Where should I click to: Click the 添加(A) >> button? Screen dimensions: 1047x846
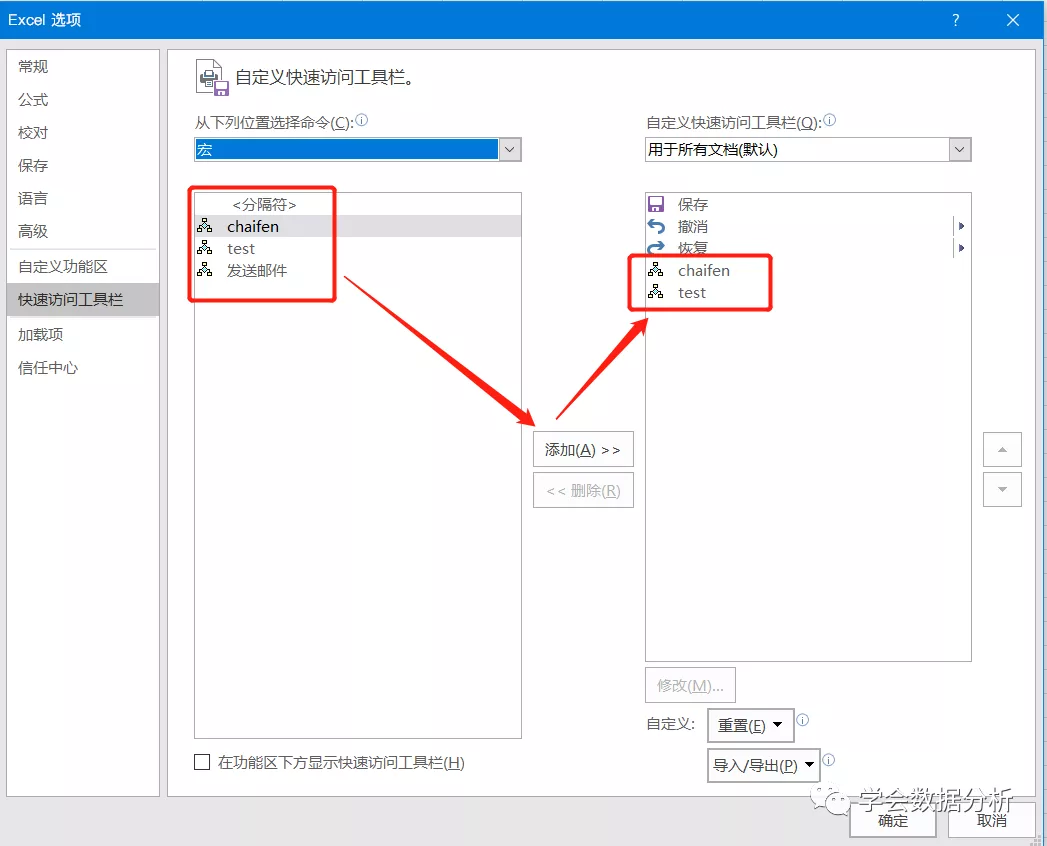tap(583, 449)
